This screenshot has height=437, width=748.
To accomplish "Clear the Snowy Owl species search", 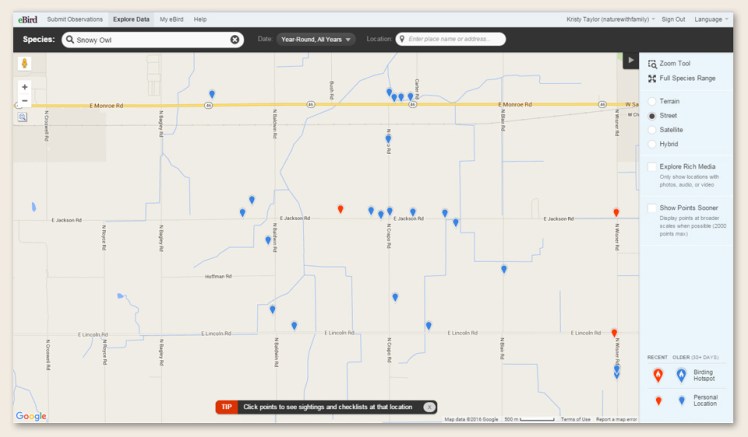I will coord(235,40).
